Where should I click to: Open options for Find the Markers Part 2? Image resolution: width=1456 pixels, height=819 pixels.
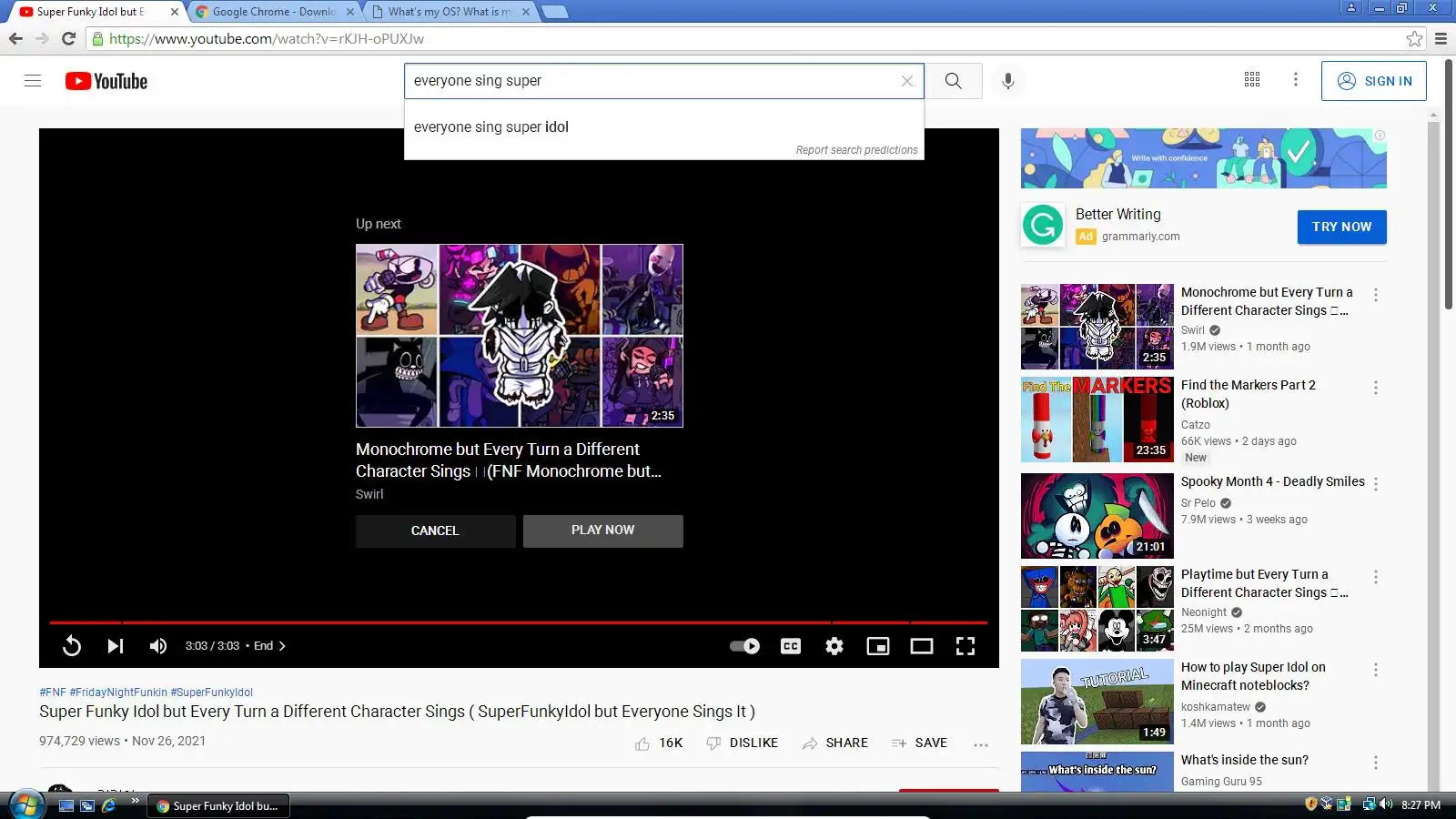tap(1376, 388)
